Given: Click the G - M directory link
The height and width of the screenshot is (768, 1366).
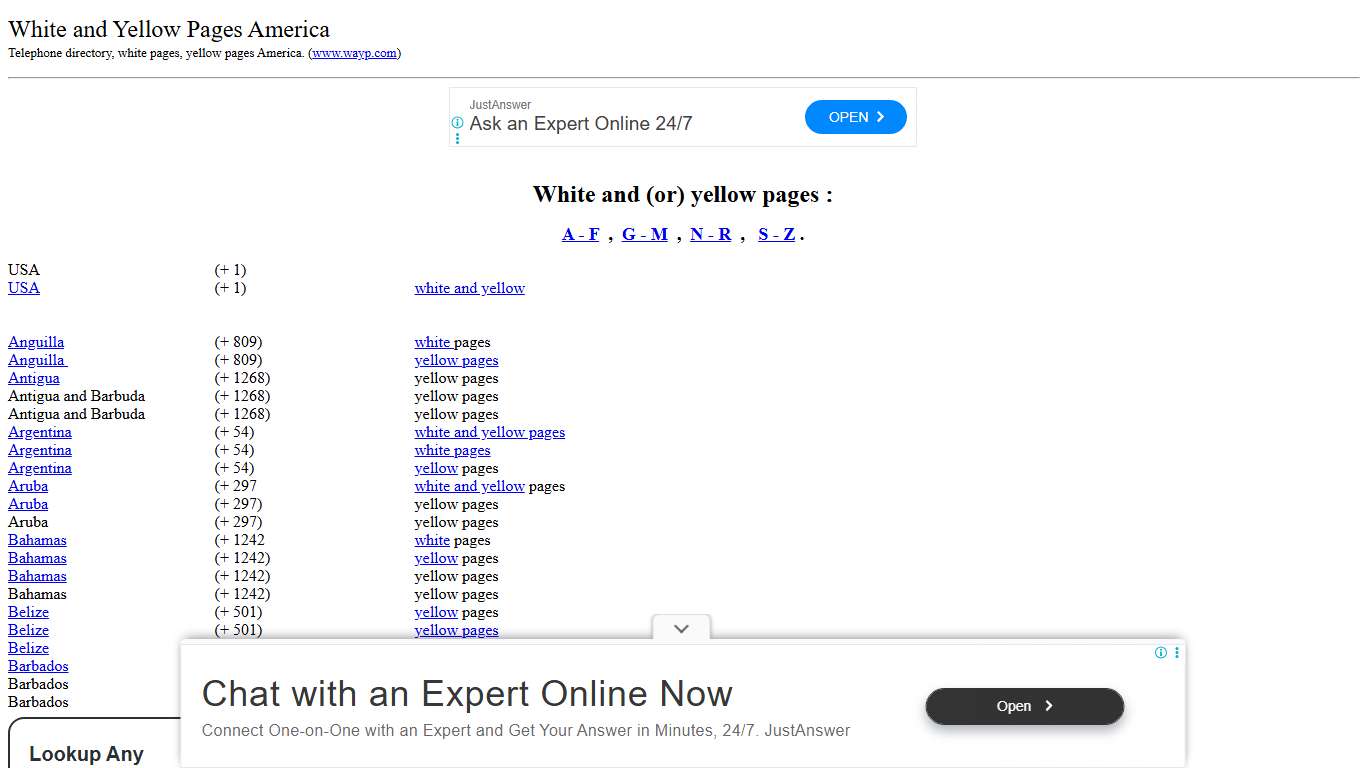Looking at the screenshot, I should click(x=644, y=234).
